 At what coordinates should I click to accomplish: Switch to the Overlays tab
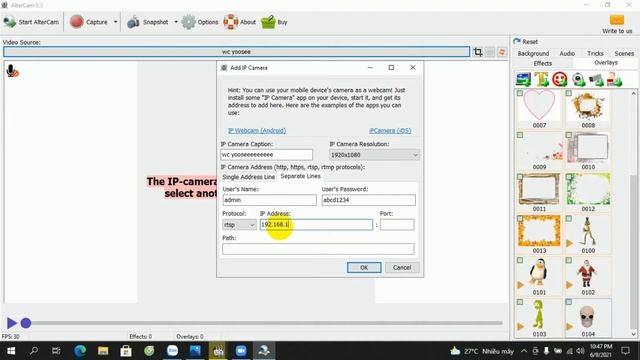[x=606, y=63]
